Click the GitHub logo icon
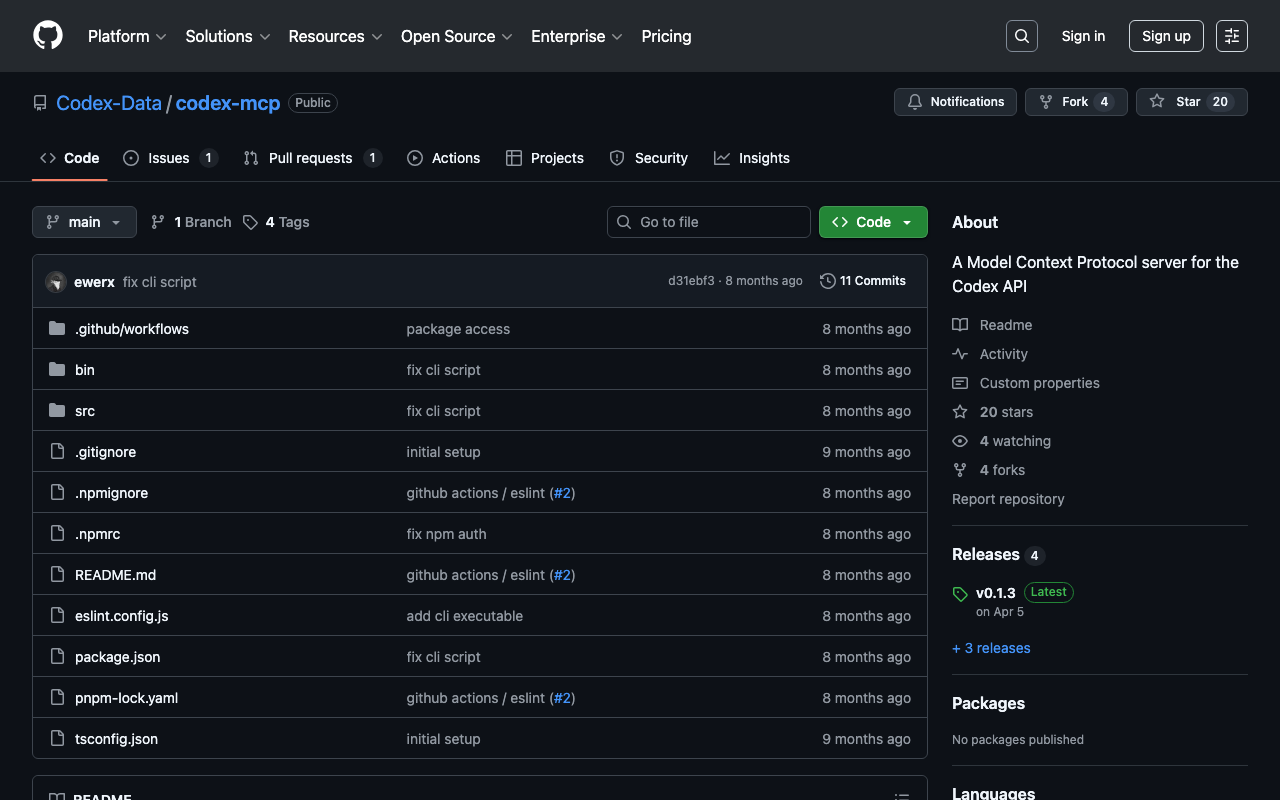The width and height of the screenshot is (1280, 800). pyautogui.click(x=48, y=36)
